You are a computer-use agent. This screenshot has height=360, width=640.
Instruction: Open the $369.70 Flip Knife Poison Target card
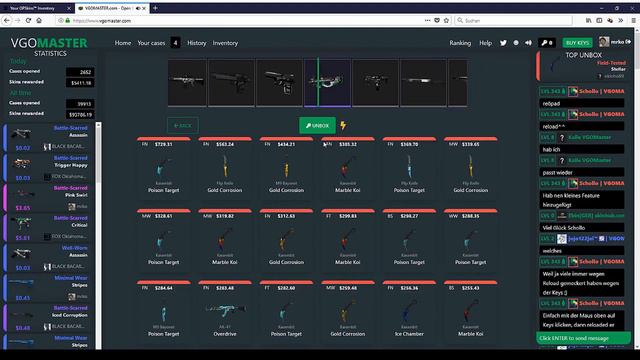[x=409, y=167]
